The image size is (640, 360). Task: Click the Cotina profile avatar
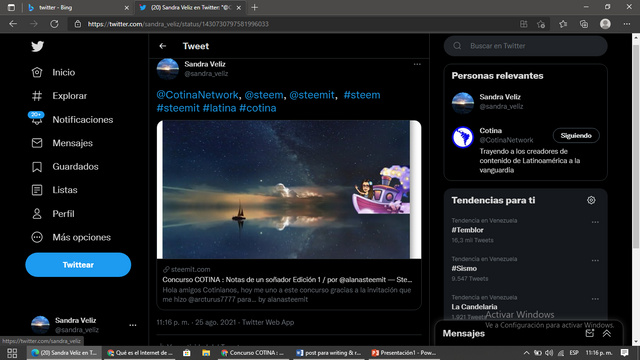(462, 137)
